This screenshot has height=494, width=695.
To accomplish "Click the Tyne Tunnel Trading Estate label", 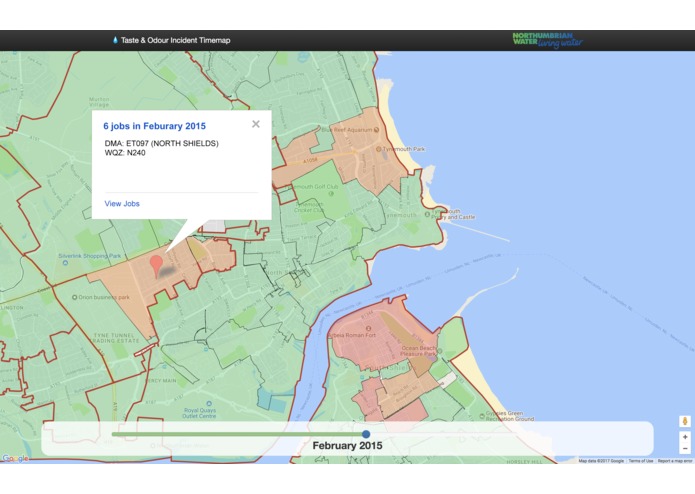I will tap(116, 338).
